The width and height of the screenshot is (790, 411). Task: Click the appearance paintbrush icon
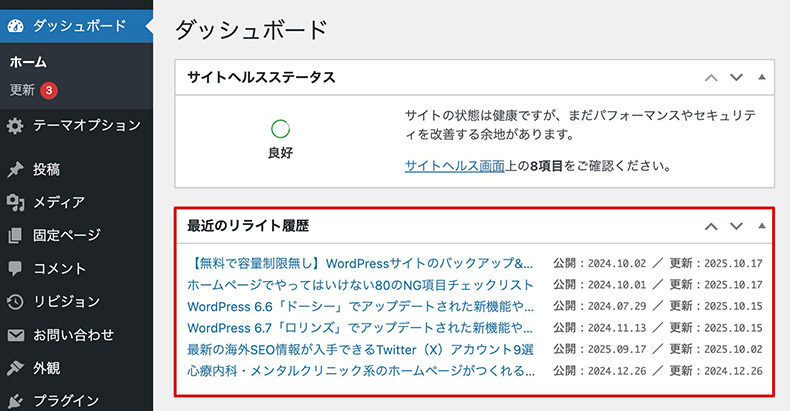click(15, 367)
